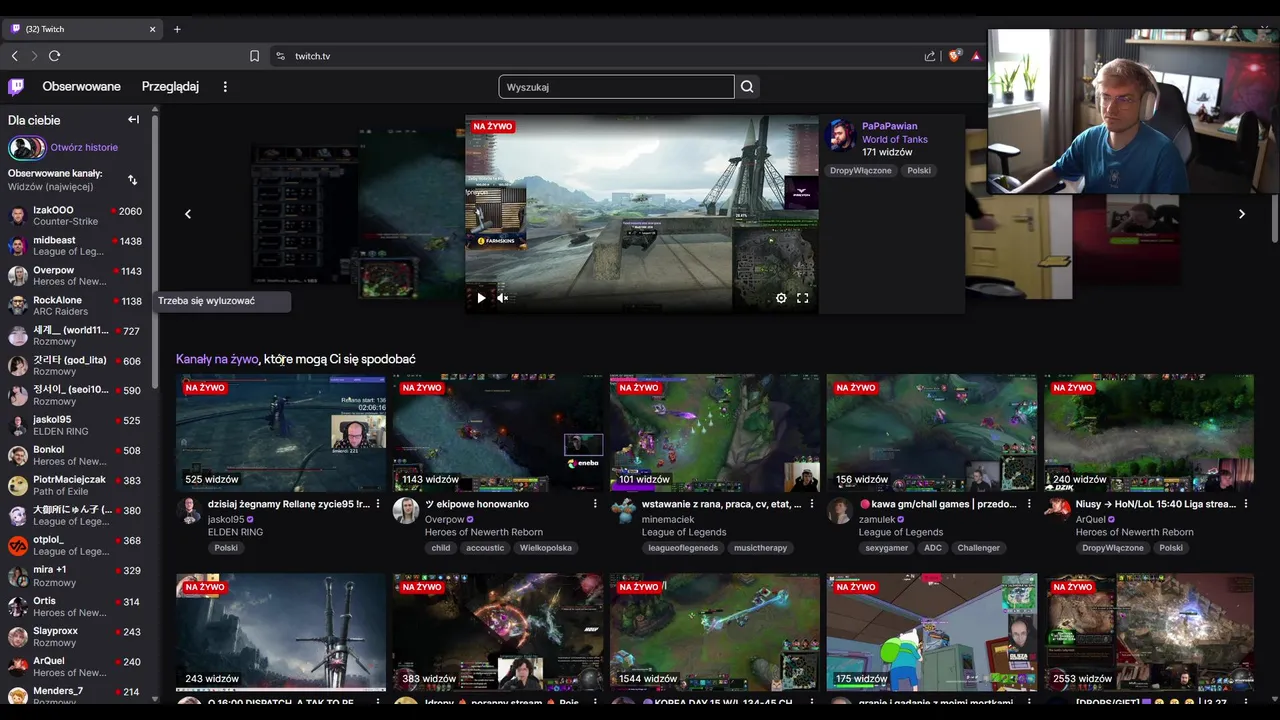Select the Challenger tag
The width and height of the screenshot is (1280, 720).
[x=978, y=548]
